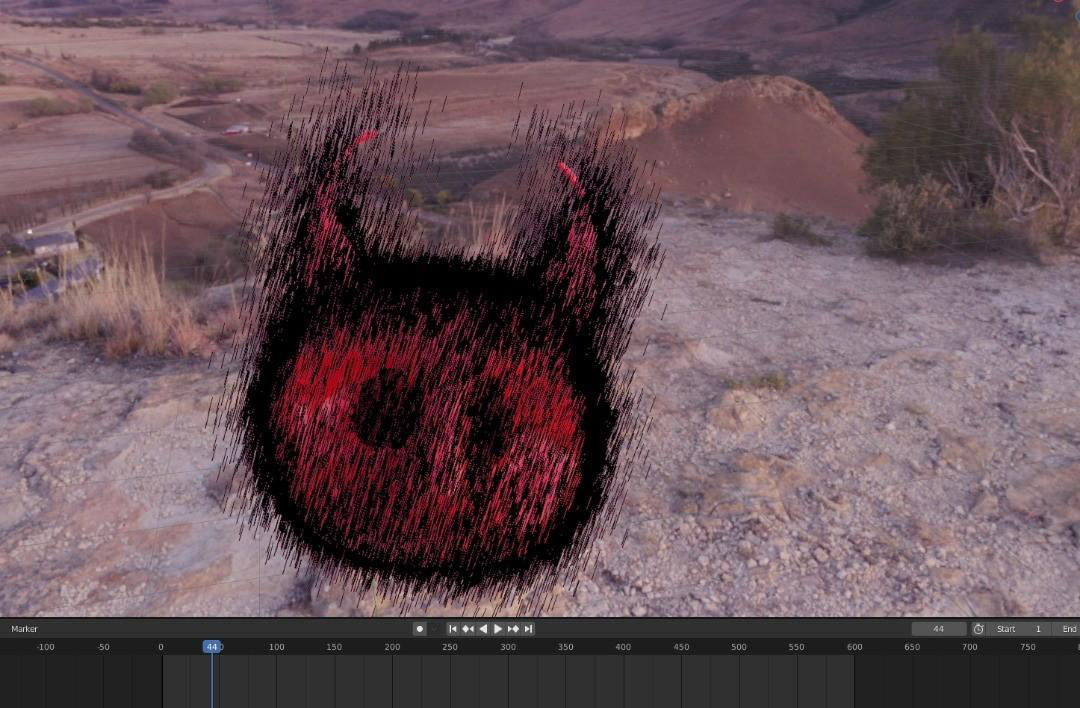Jump to the start frame of the timeline
The width and height of the screenshot is (1080, 708).
(x=453, y=629)
